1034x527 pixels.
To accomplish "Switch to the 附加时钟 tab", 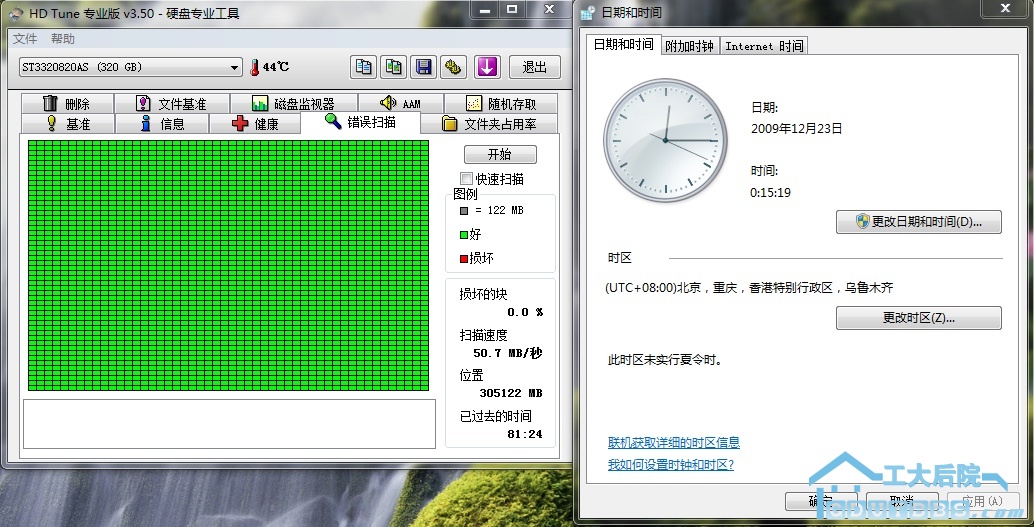I will click(690, 46).
